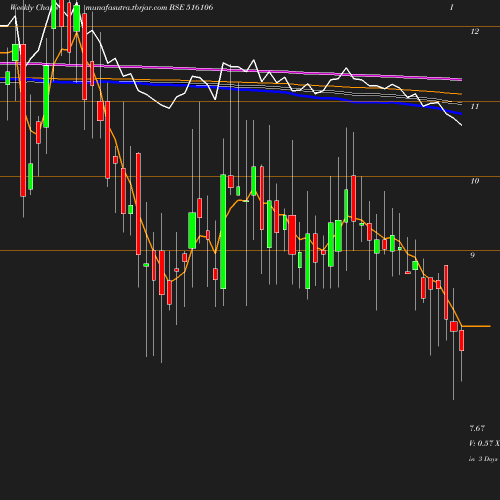The height and width of the screenshot is (500, 500).
Task: Click the price axis label '10'
Action: point(475,181)
